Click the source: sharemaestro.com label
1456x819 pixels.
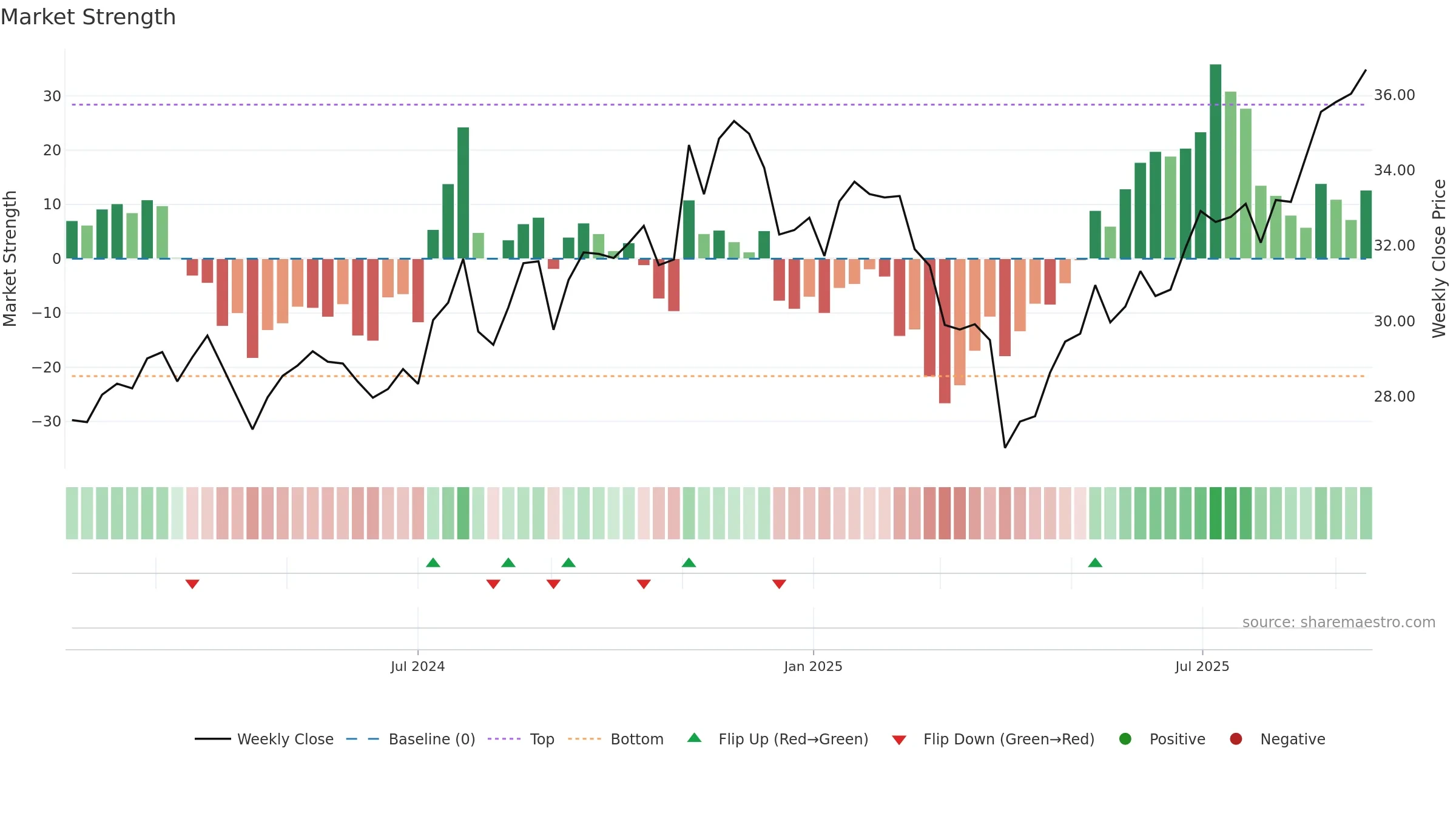coord(1339,622)
